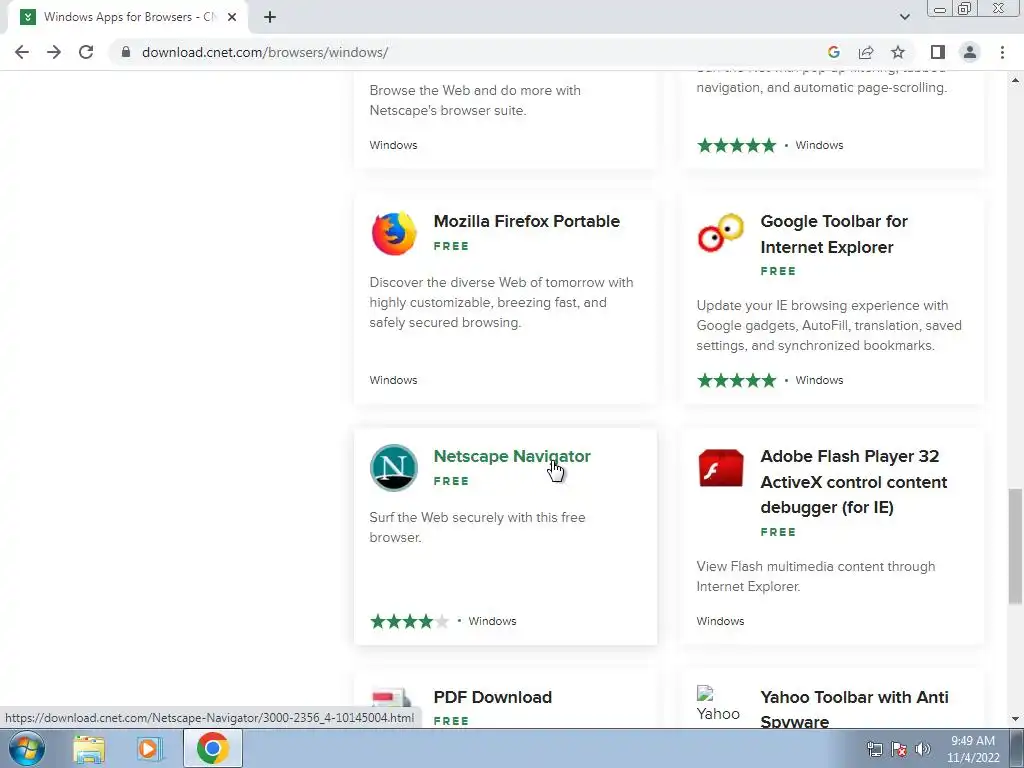Click the Netscape Navigator N icon

[x=394, y=468]
